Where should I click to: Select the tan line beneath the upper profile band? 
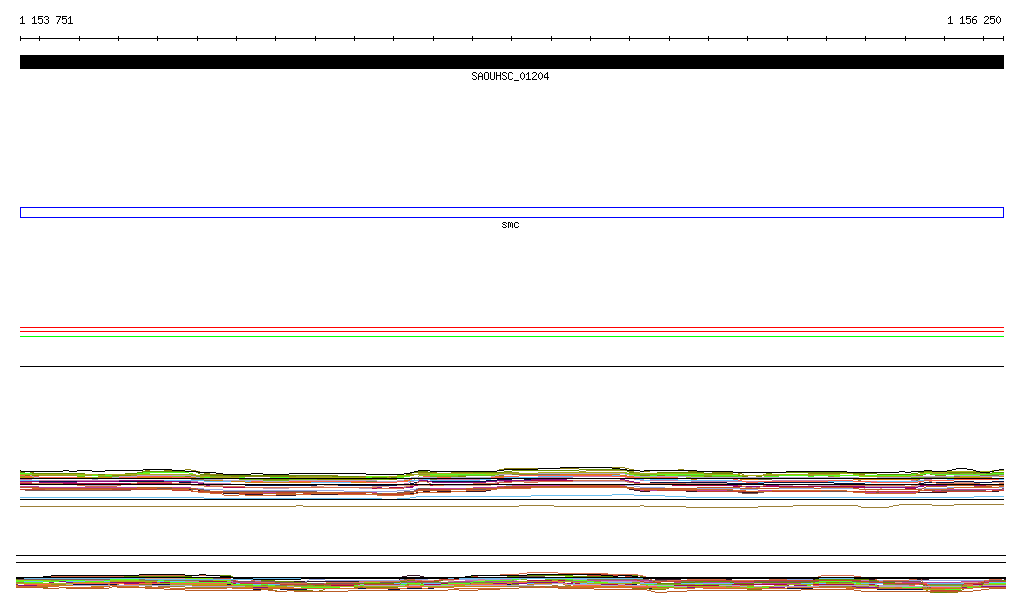(511, 506)
